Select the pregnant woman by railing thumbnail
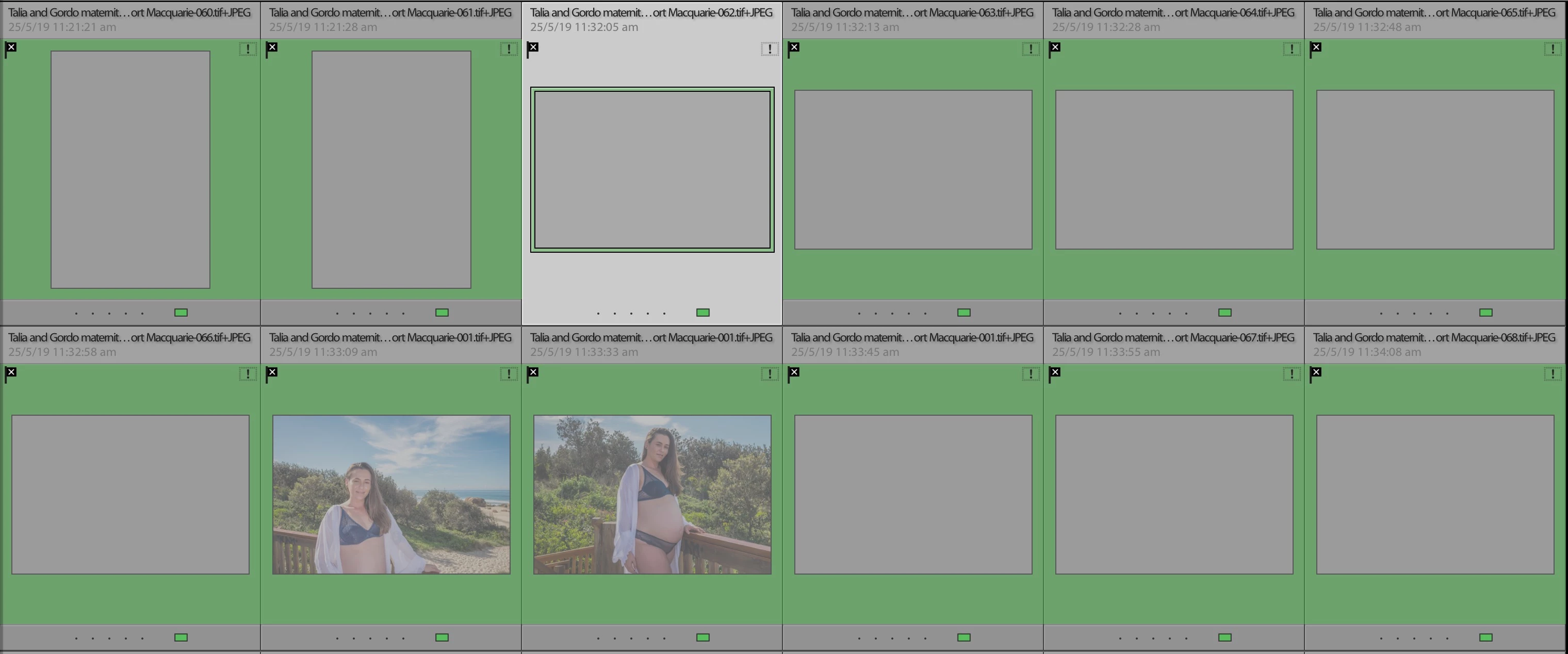 tap(652, 495)
